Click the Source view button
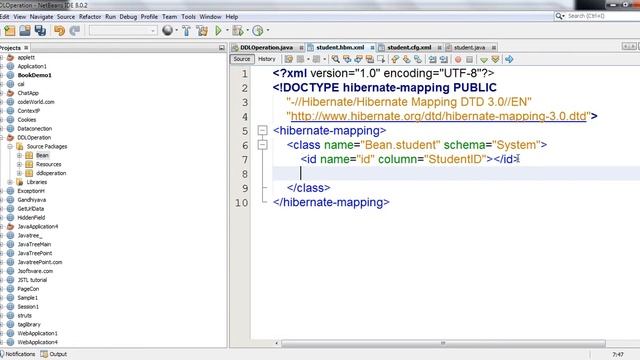 [242, 59]
